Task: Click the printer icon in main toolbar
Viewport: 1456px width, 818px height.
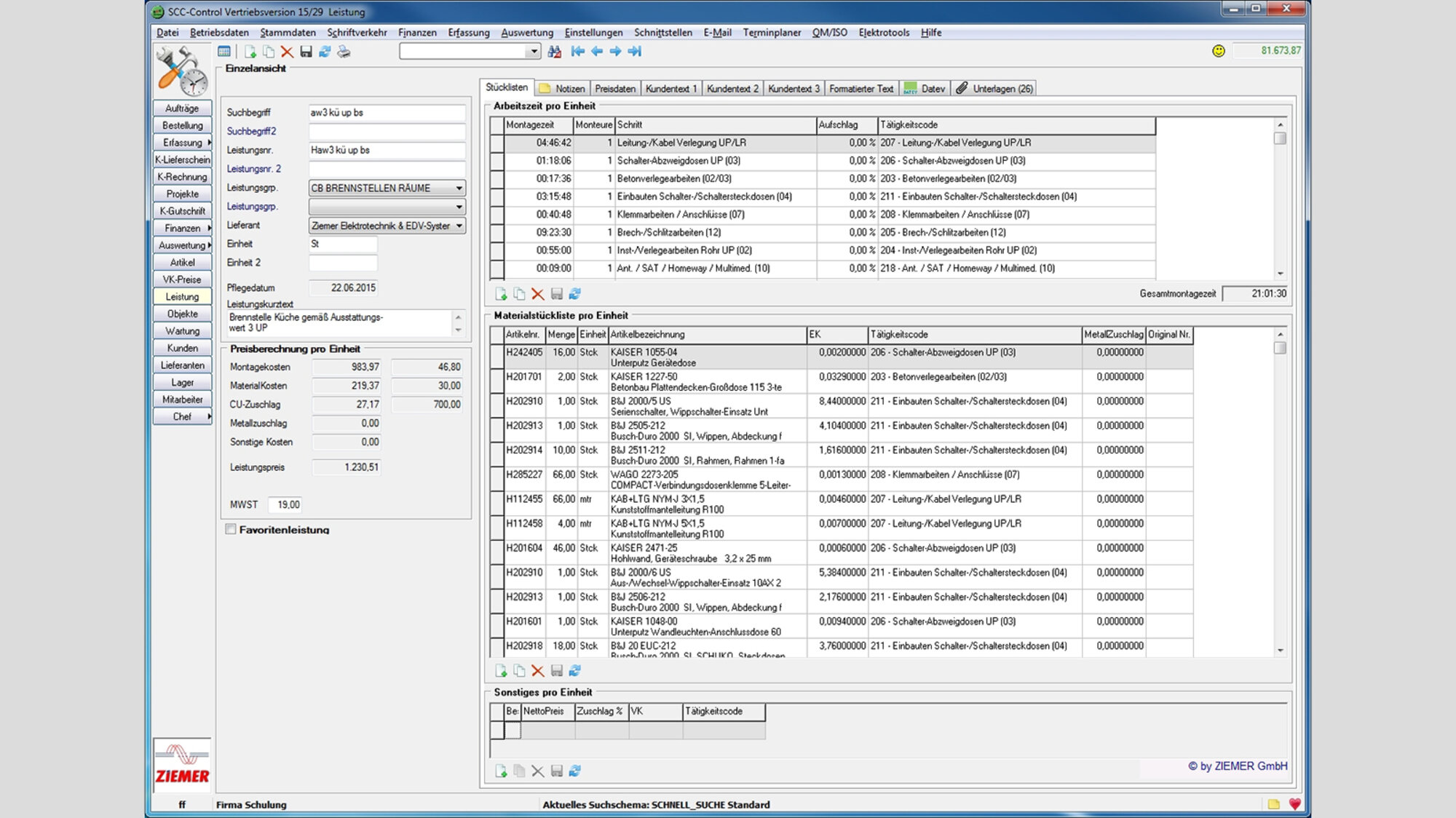Action: click(344, 51)
